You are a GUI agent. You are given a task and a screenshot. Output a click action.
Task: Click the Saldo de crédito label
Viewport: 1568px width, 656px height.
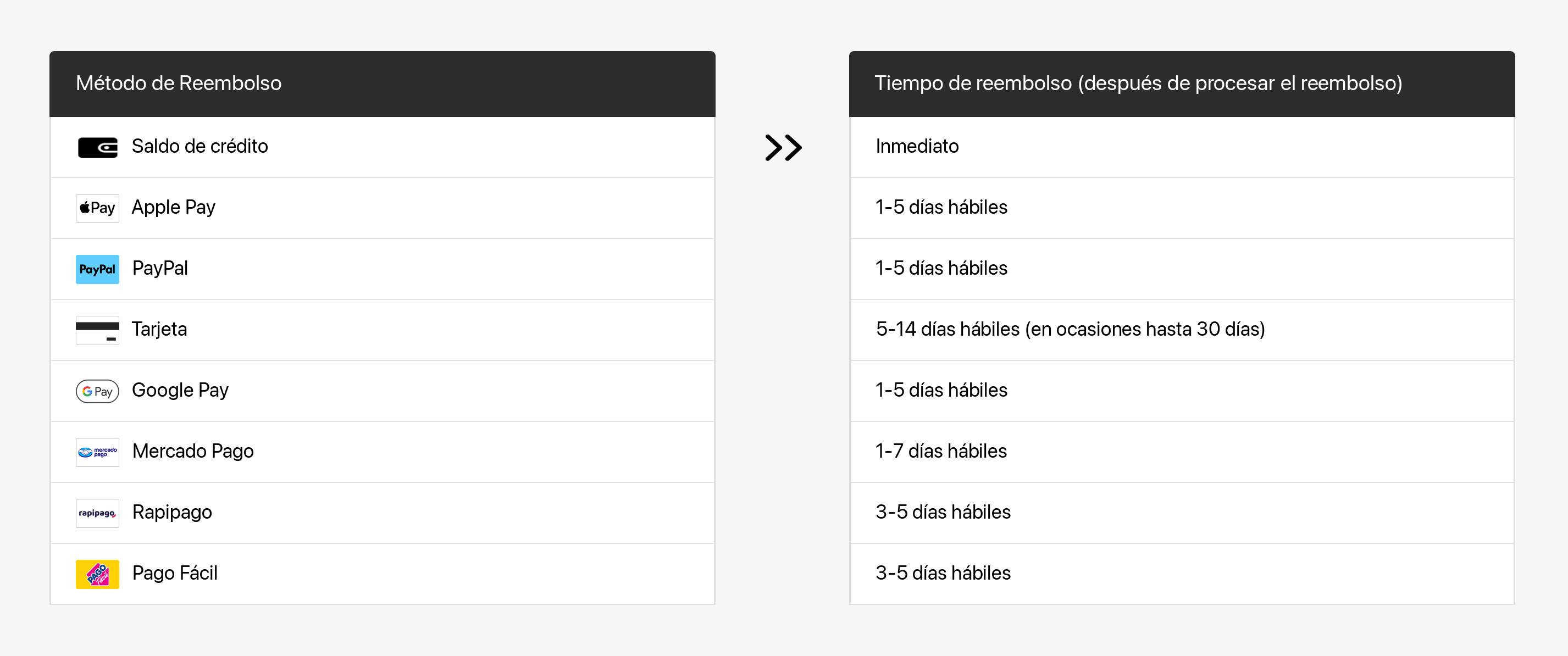coord(200,146)
